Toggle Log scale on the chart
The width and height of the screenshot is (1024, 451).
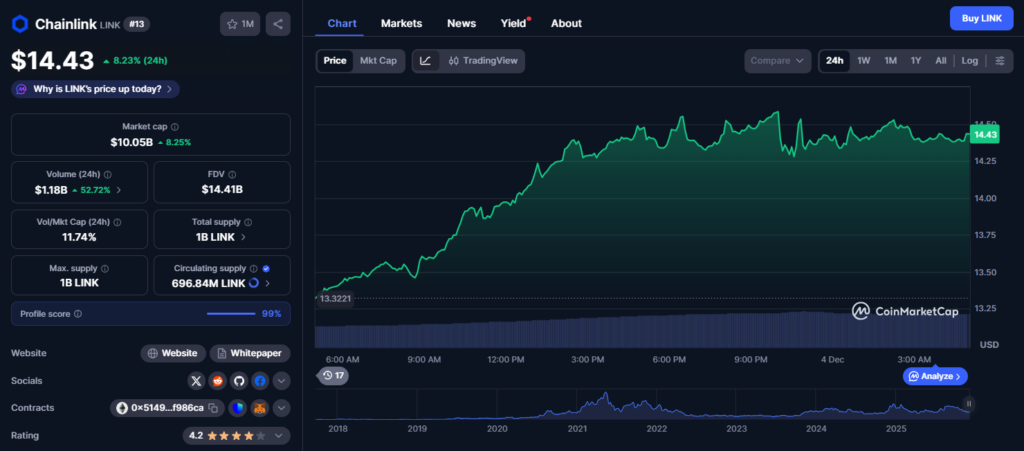(x=970, y=61)
